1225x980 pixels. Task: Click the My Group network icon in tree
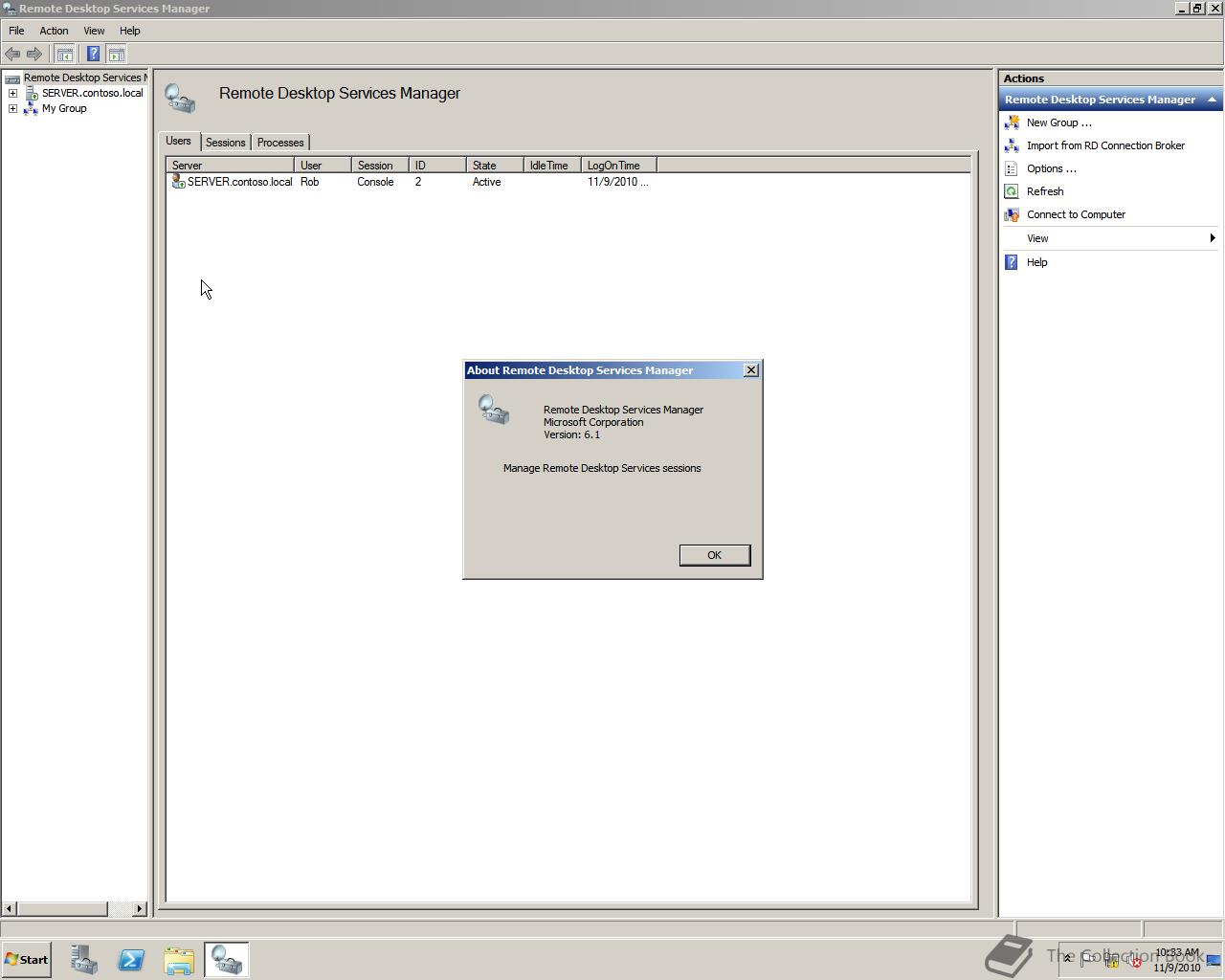[x=31, y=108]
